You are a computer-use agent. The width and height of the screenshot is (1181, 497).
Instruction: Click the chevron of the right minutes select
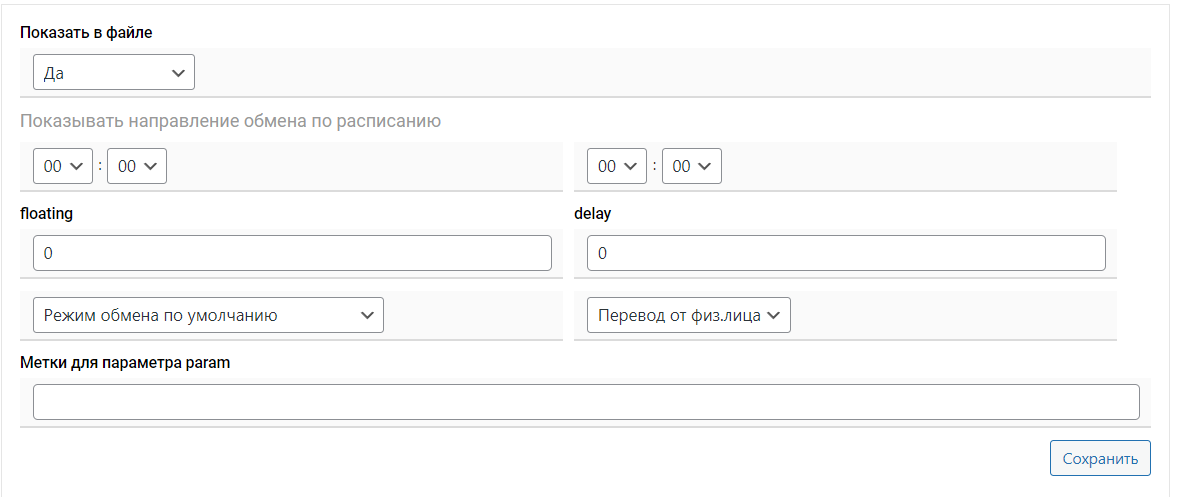point(705,167)
